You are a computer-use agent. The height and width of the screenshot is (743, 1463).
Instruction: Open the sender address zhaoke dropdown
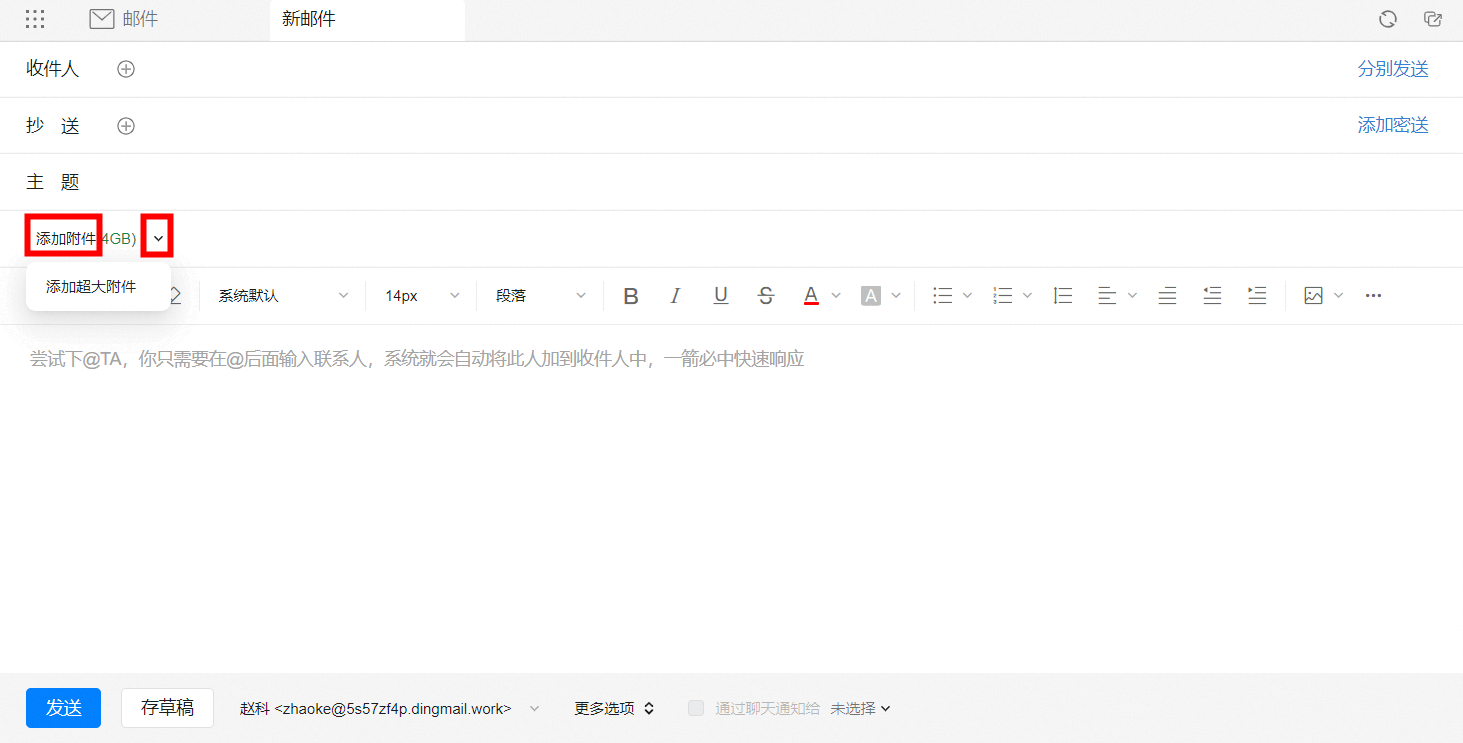tap(390, 708)
